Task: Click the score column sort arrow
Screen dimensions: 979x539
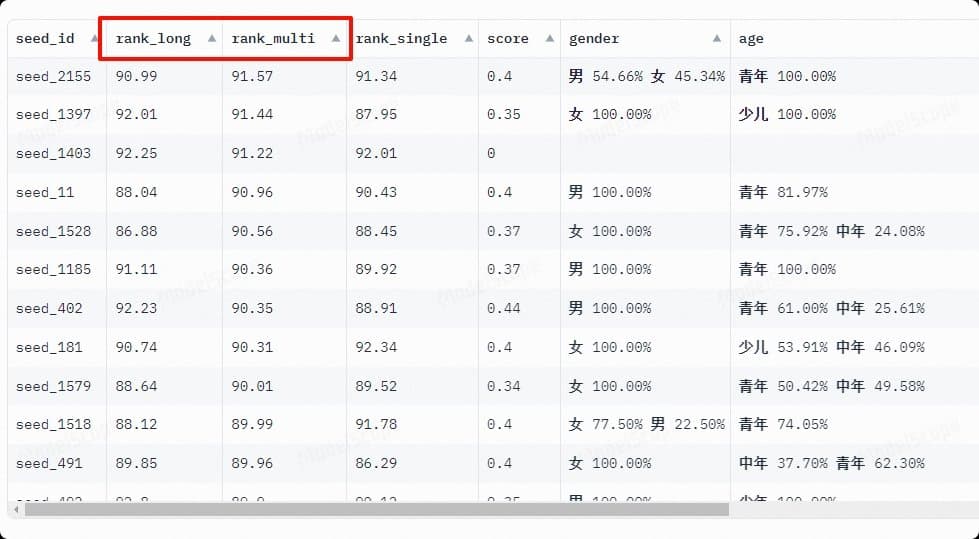Action: pos(549,38)
